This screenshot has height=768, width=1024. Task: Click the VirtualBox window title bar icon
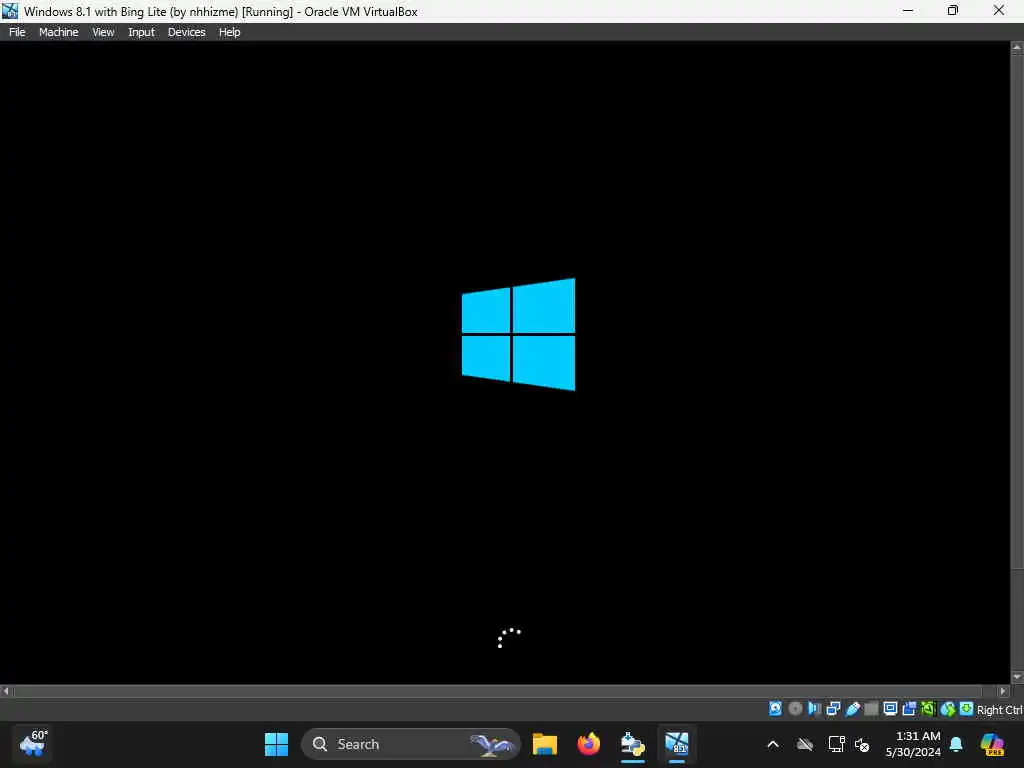tap(10, 10)
